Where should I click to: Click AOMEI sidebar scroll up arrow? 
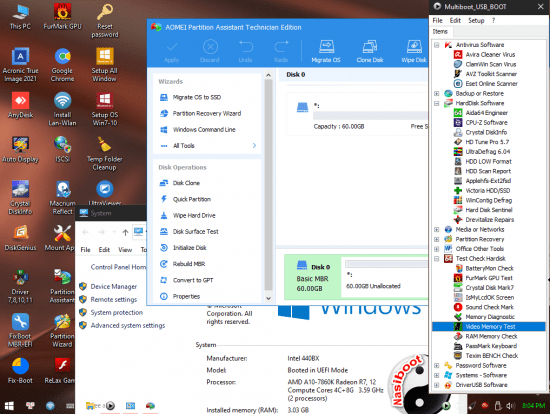[268, 75]
